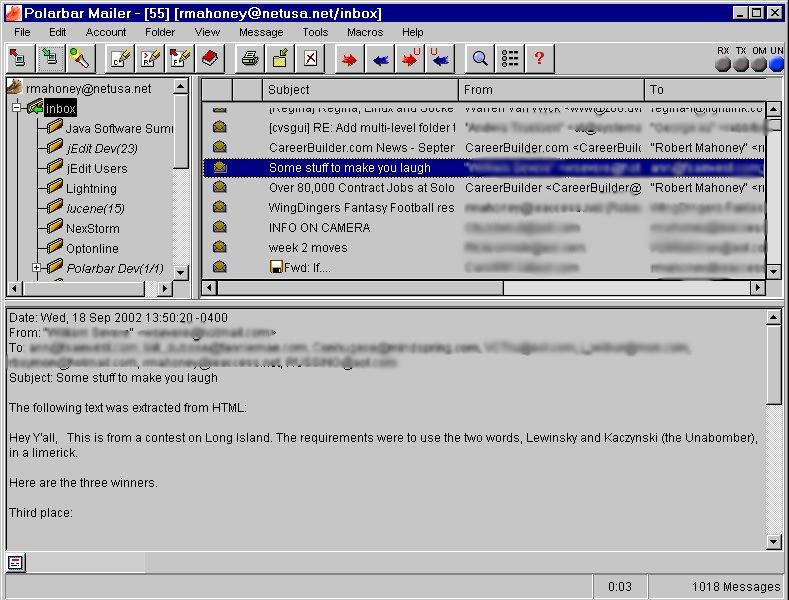The image size is (789, 600).
Task: Print the message using the printer icon
Action: pos(249,59)
